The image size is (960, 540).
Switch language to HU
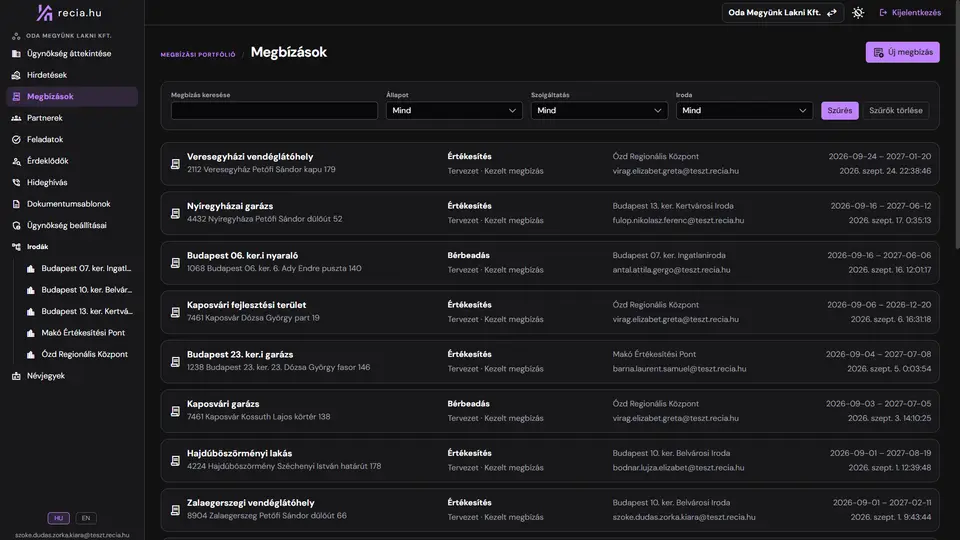(x=59, y=518)
